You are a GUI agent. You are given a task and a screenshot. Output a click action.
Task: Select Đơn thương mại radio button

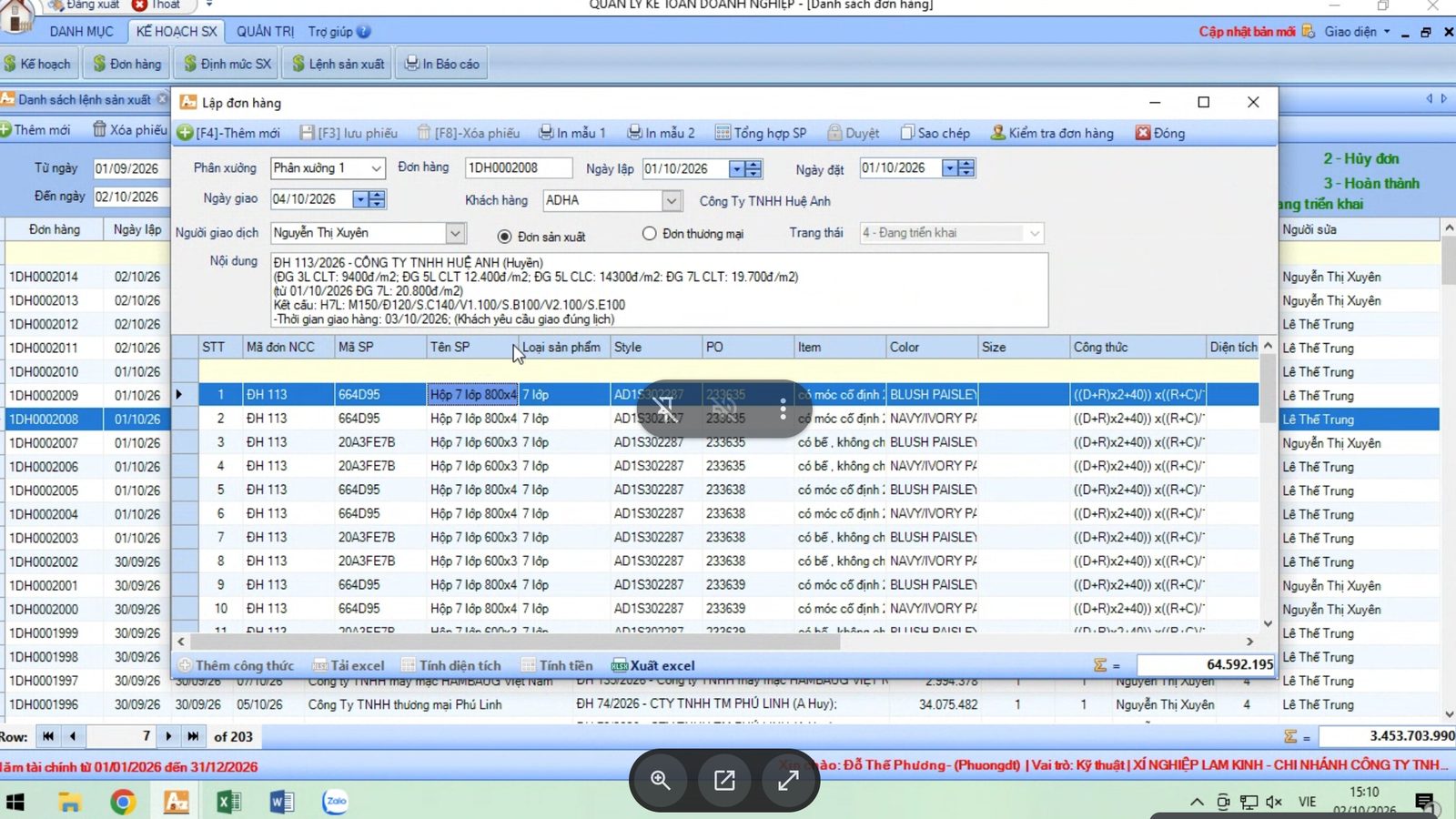point(649,234)
